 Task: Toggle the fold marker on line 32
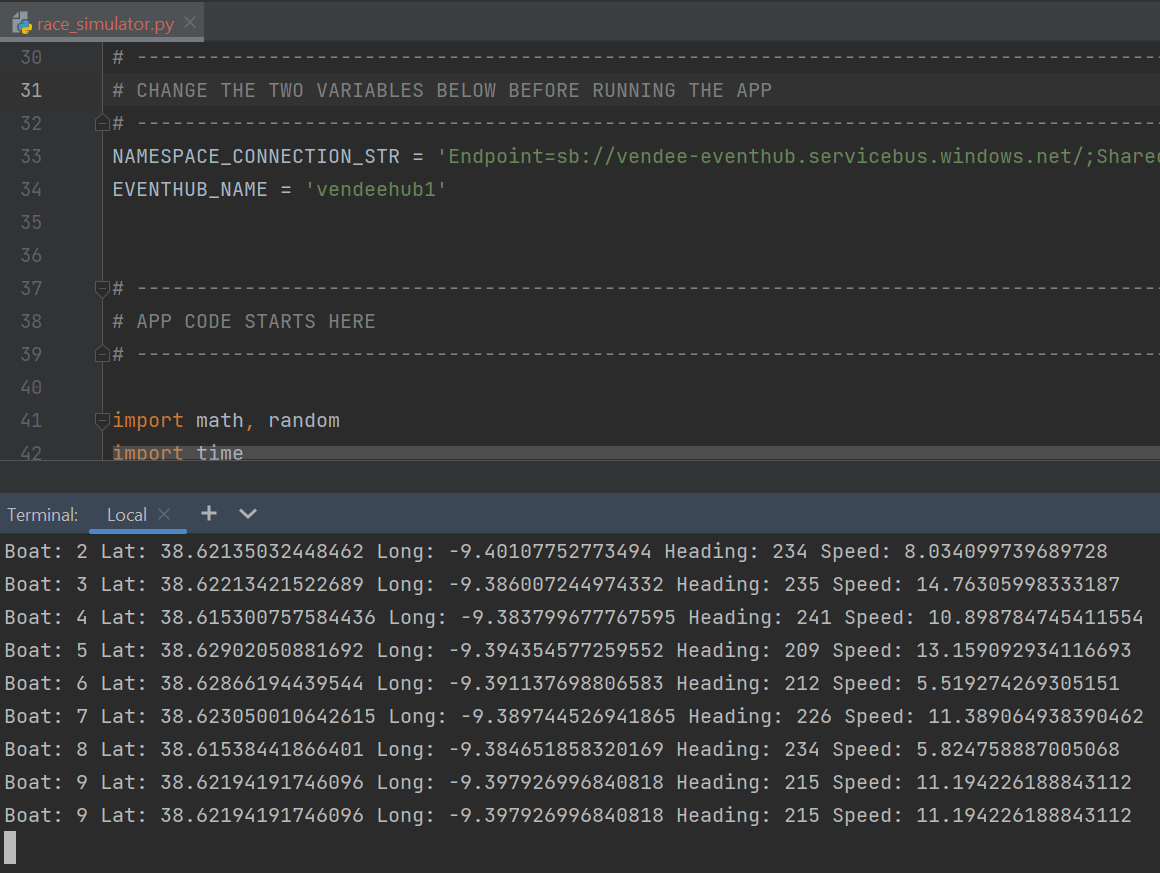(x=101, y=123)
